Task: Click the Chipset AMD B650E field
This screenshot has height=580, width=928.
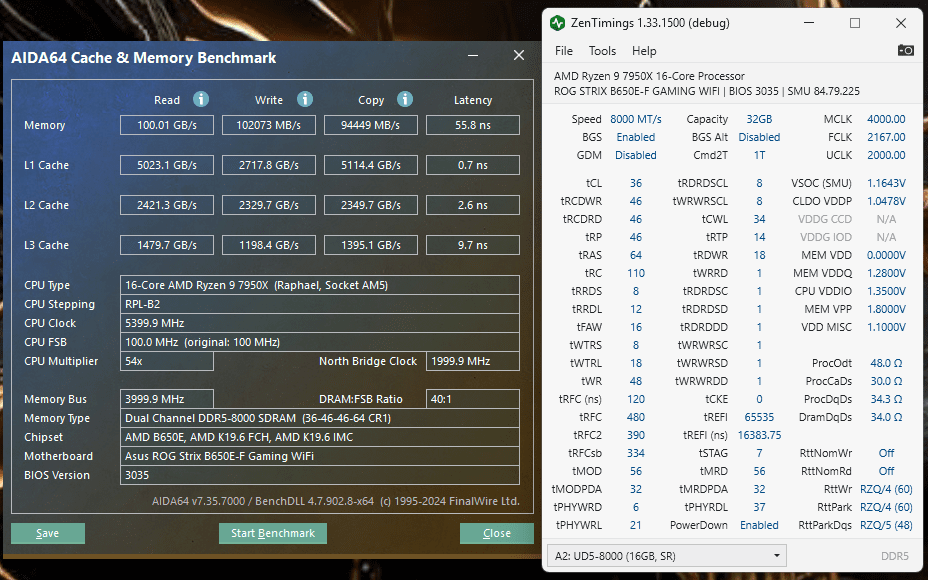Action: (x=320, y=437)
